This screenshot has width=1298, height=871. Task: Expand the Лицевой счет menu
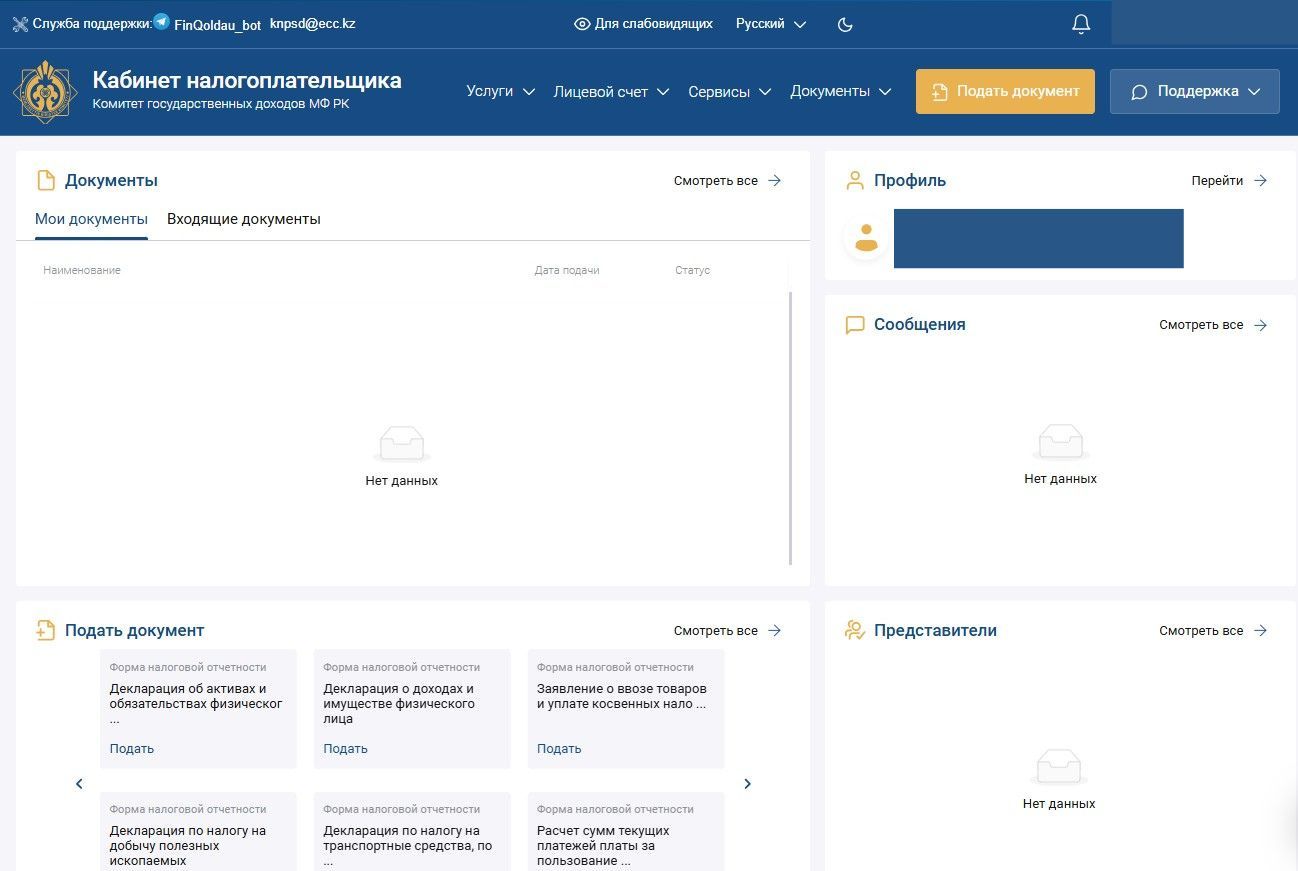(x=614, y=91)
